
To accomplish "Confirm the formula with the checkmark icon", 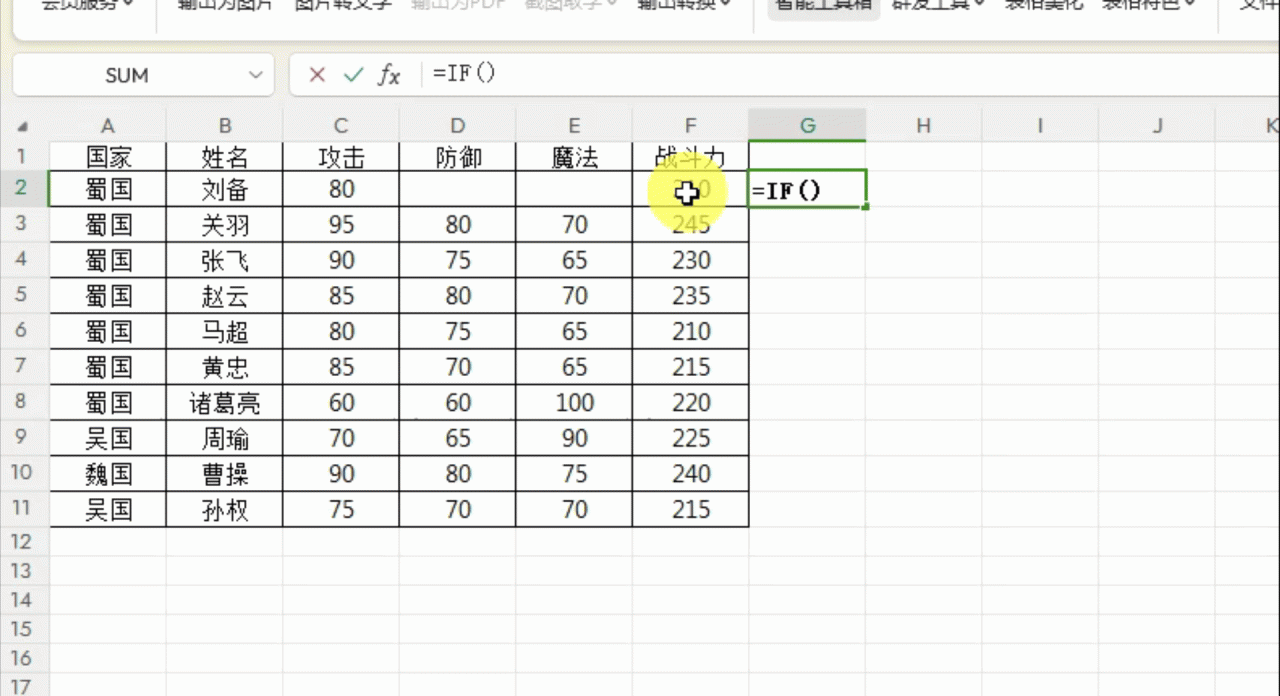I will pos(352,75).
